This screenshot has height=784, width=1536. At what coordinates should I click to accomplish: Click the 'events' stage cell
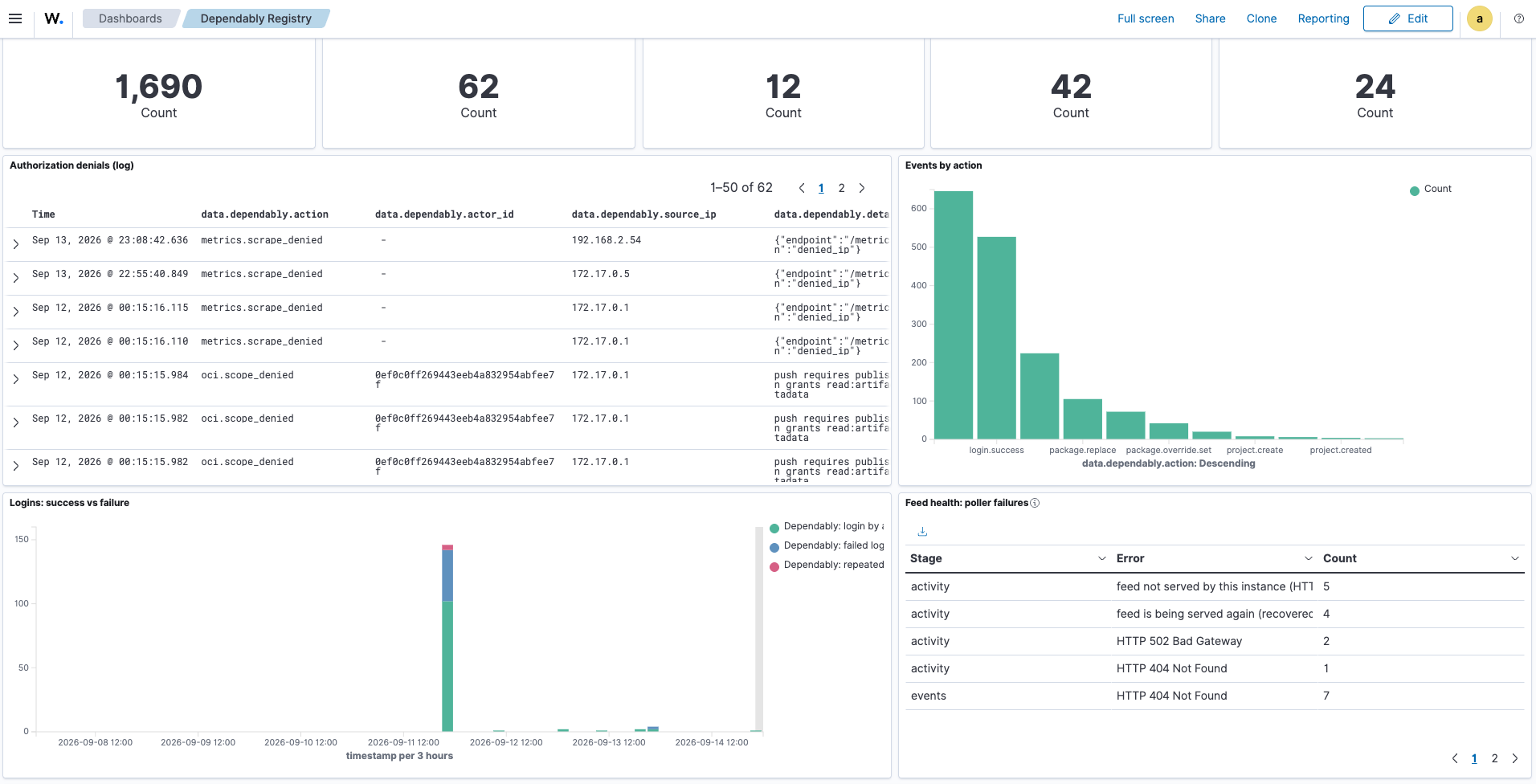click(x=929, y=696)
